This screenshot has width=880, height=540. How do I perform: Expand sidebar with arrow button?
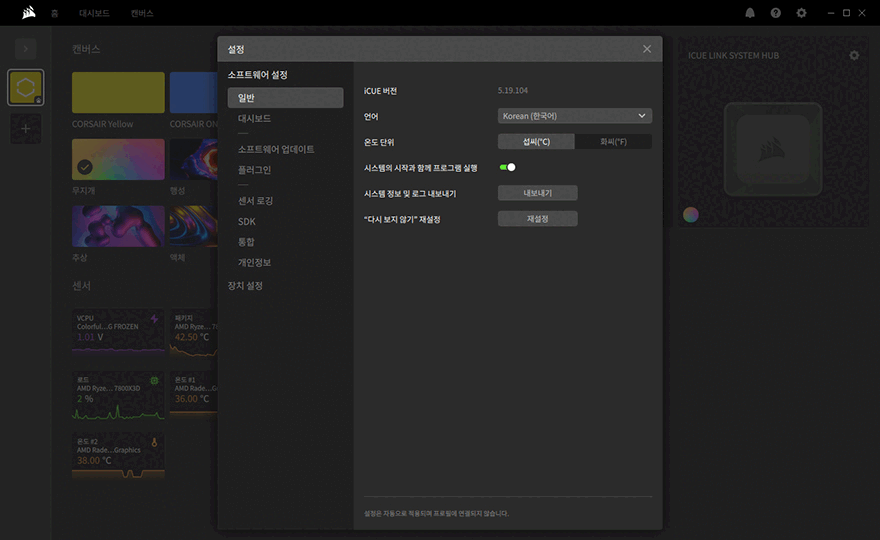[25, 49]
